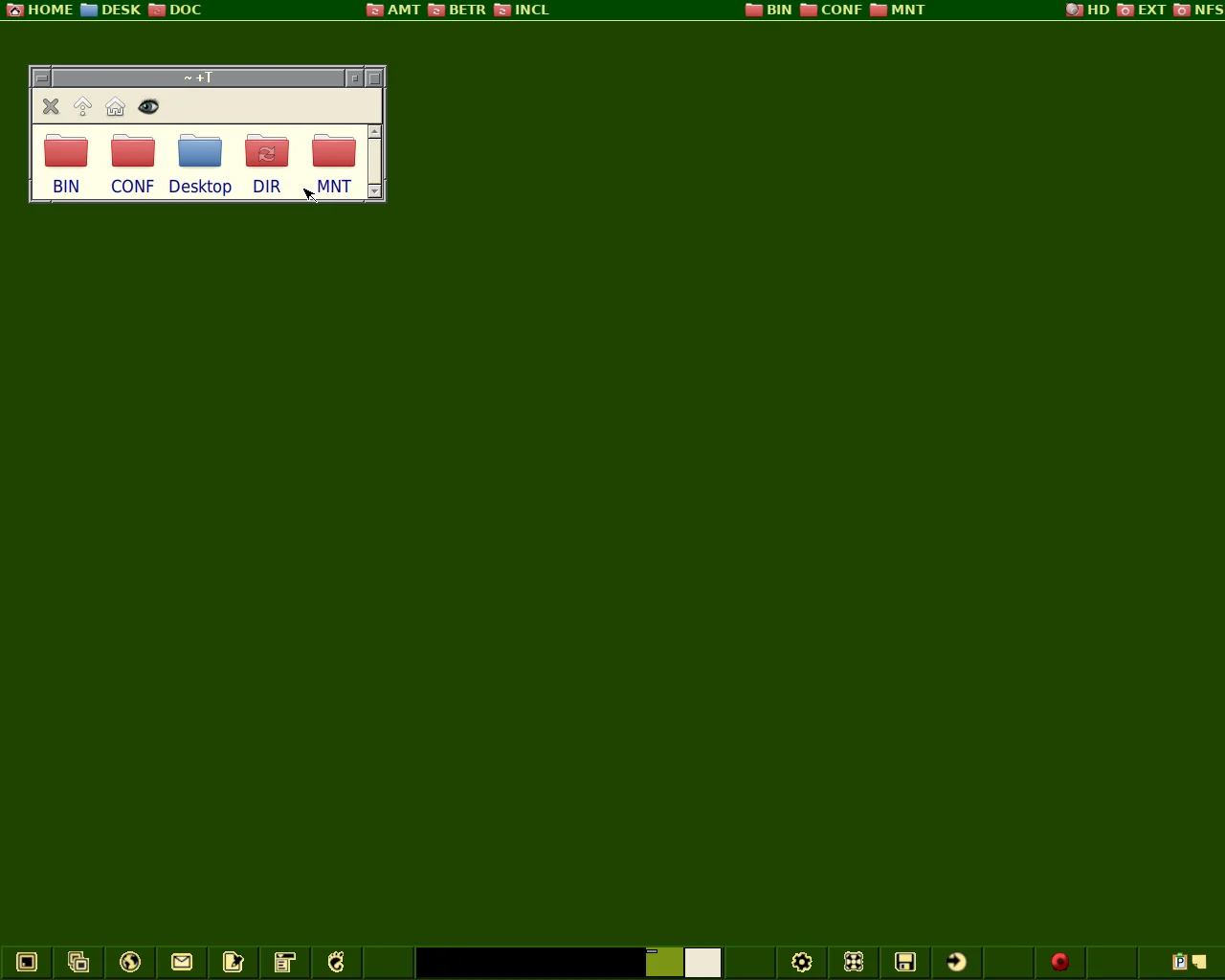Open window menu button left of ~ +T title
This screenshot has height=980, width=1225.
(42, 78)
